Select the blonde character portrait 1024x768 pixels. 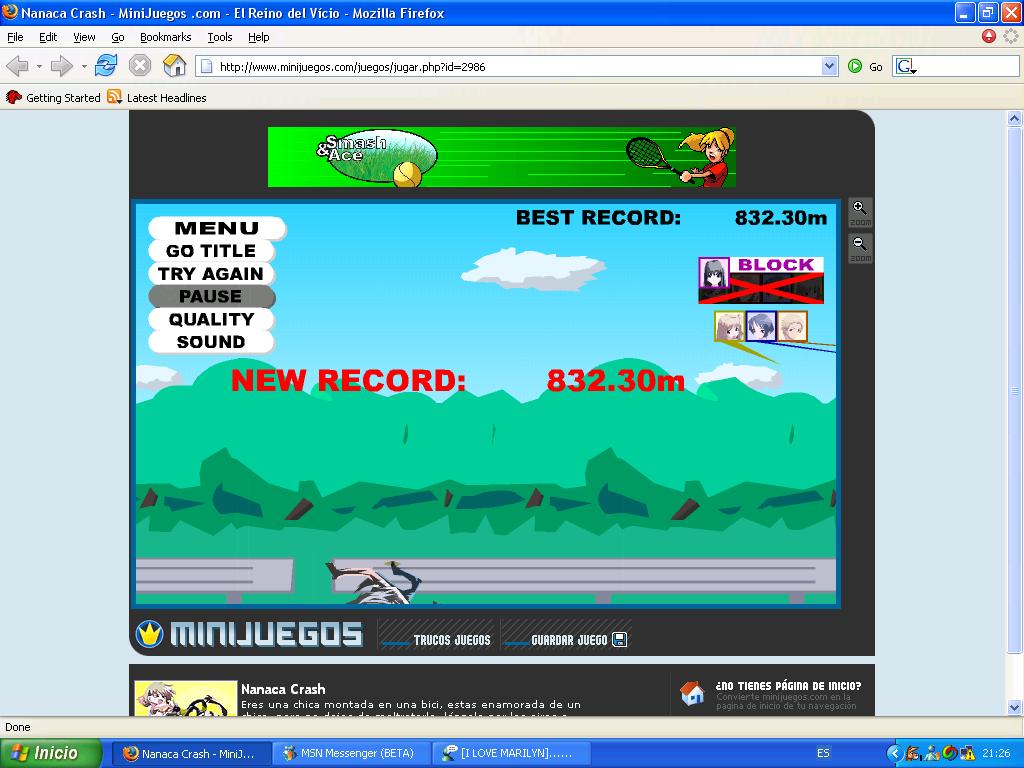(x=729, y=326)
